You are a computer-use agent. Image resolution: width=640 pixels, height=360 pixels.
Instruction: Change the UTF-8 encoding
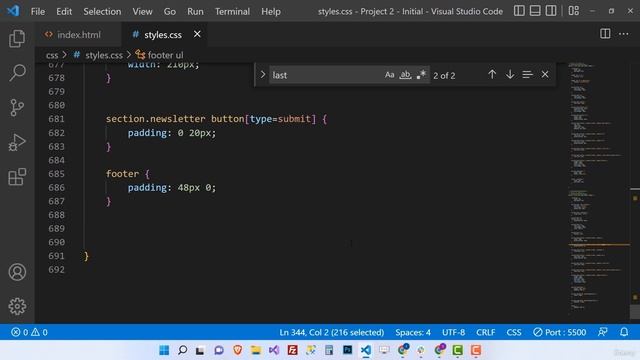click(453, 332)
